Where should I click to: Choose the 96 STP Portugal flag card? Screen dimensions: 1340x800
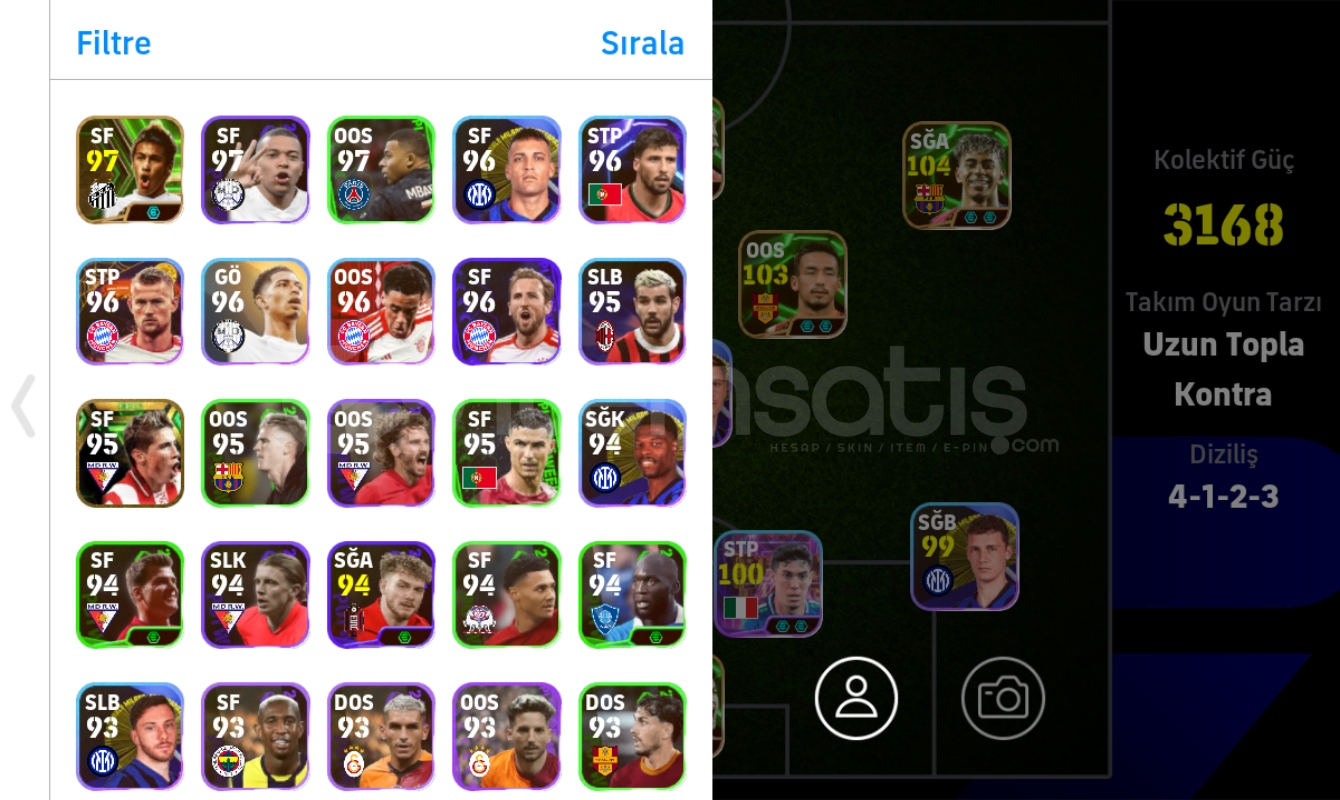632,169
